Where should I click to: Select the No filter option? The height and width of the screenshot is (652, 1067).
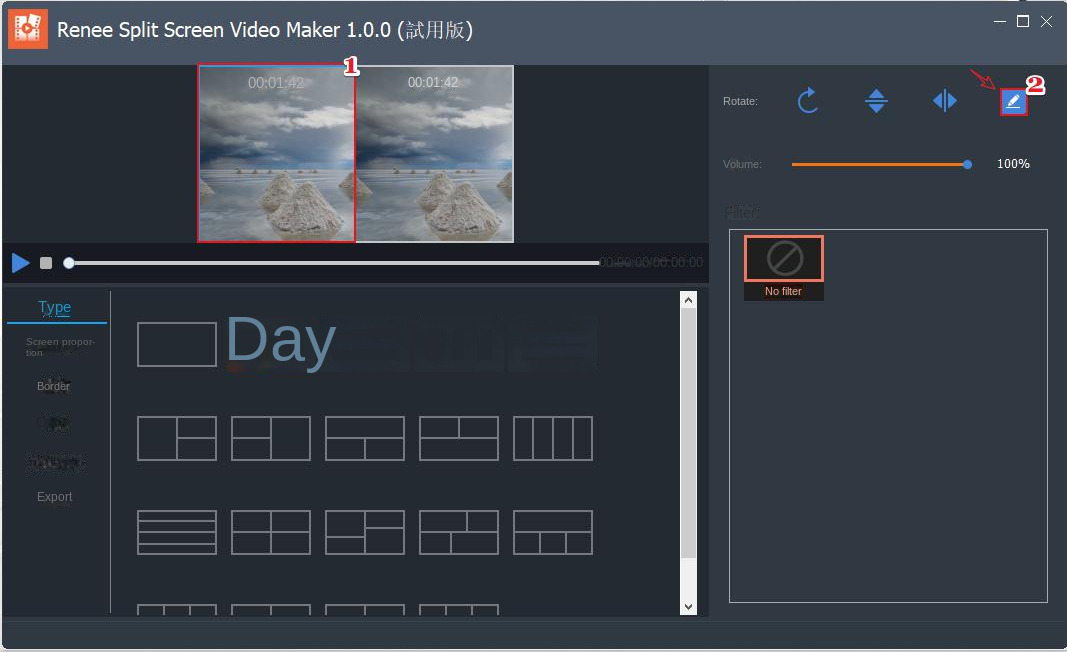point(783,257)
